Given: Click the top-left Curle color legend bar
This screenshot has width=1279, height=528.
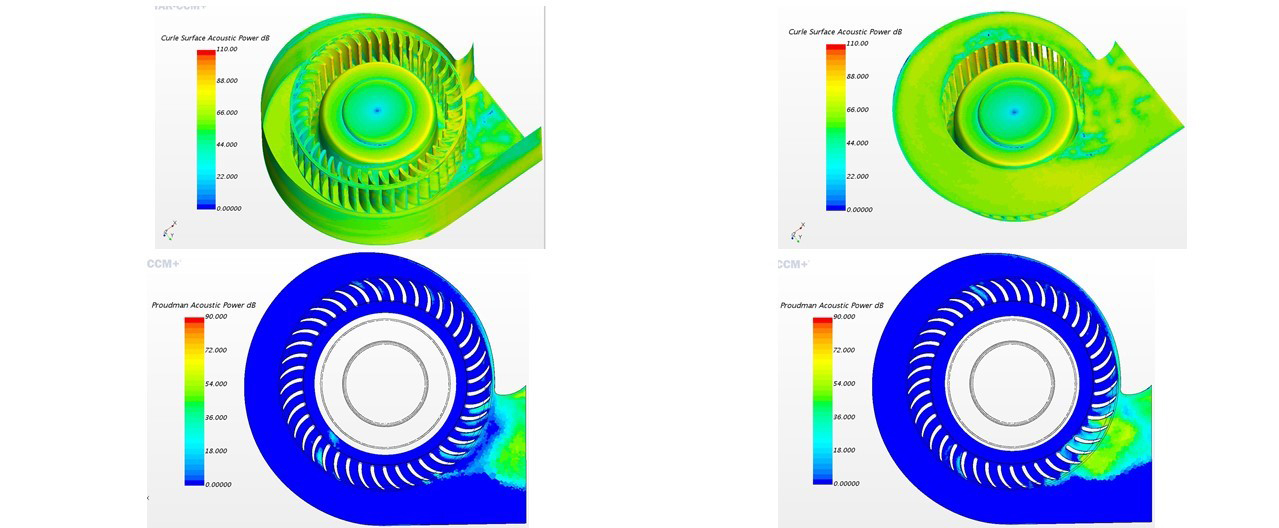Looking at the screenshot, I should coord(206,128).
